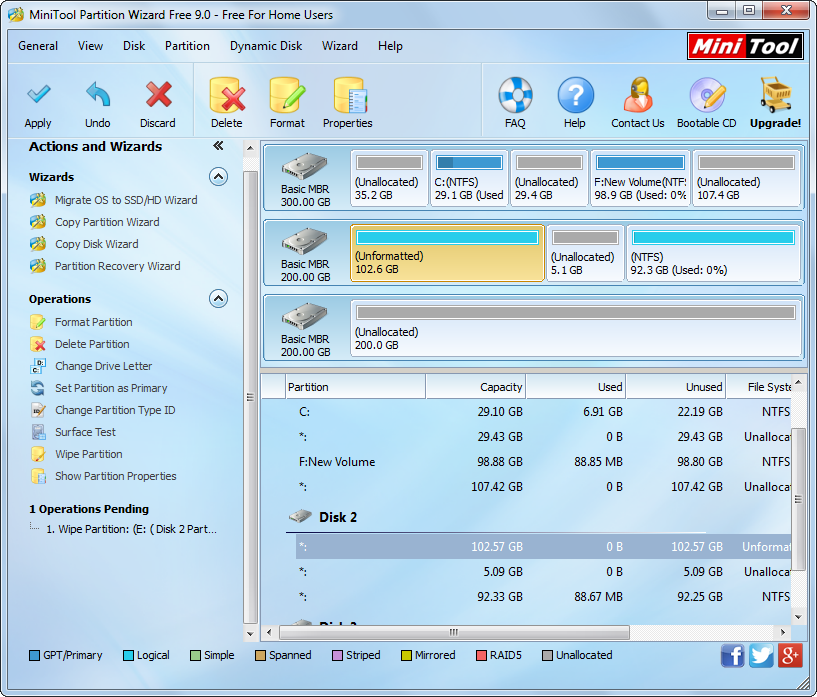This screenshot has width=817, height=697.
Task: Click Wipe Partition in Operations list
Action: pyautogui.click(x=89, y=454)
